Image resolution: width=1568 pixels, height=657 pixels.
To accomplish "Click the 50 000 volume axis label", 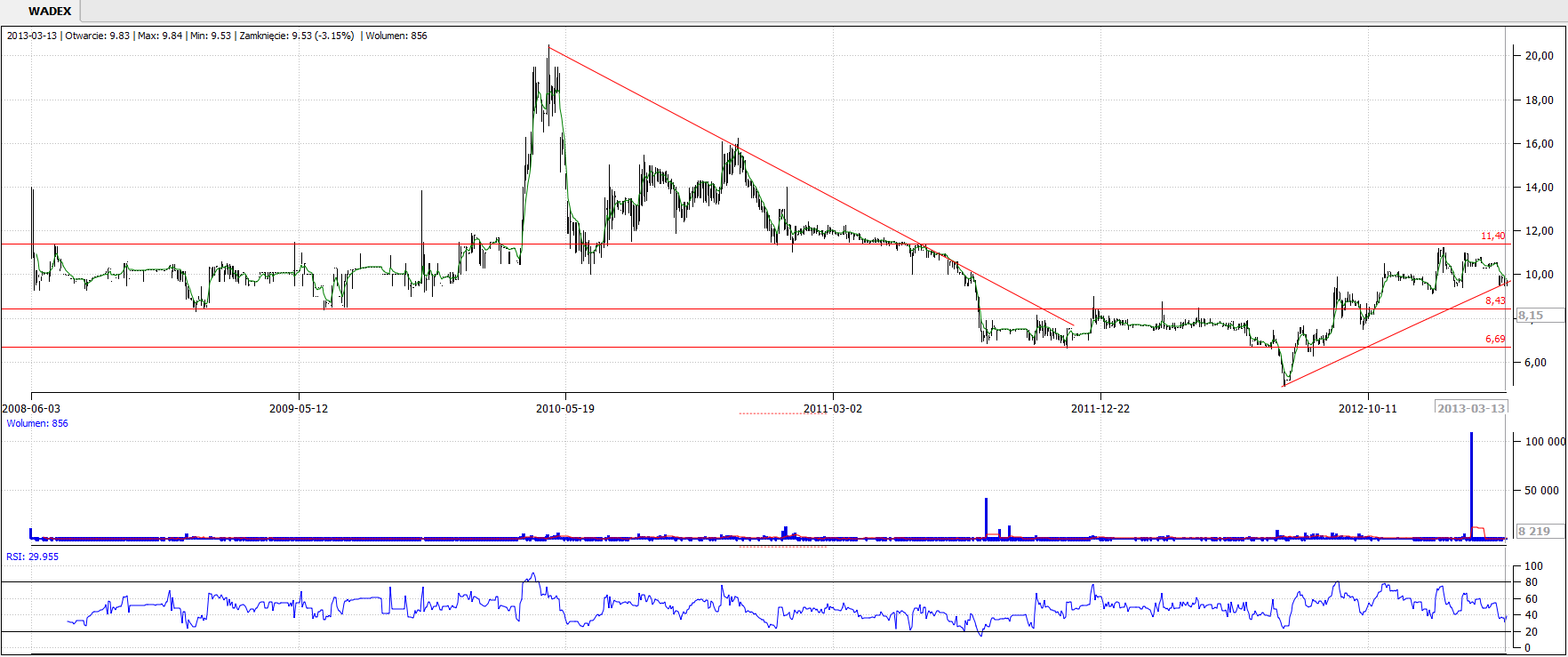I will click(x=1542, y=490).
